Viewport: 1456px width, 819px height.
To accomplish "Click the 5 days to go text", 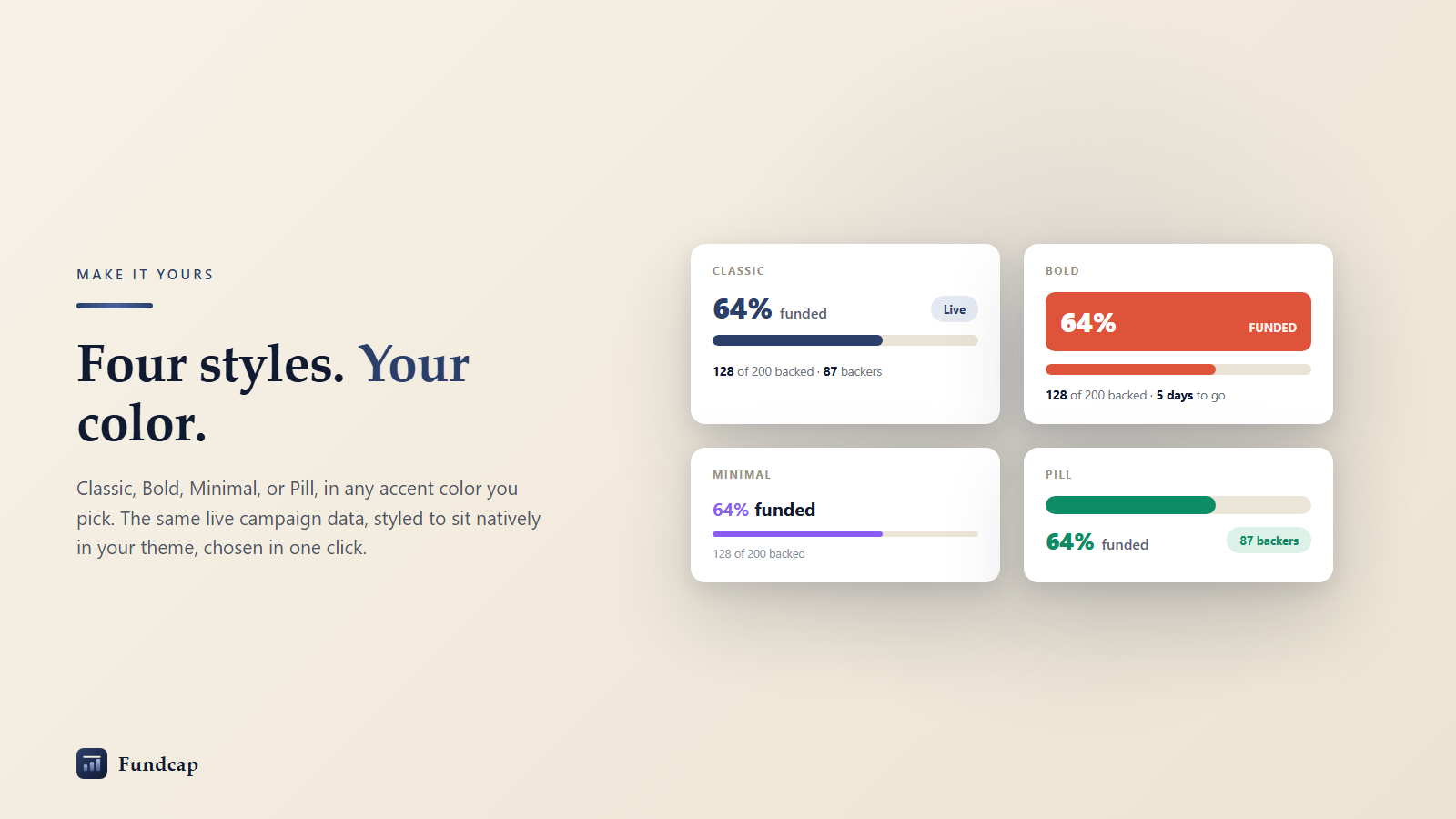I will 1190,395.
